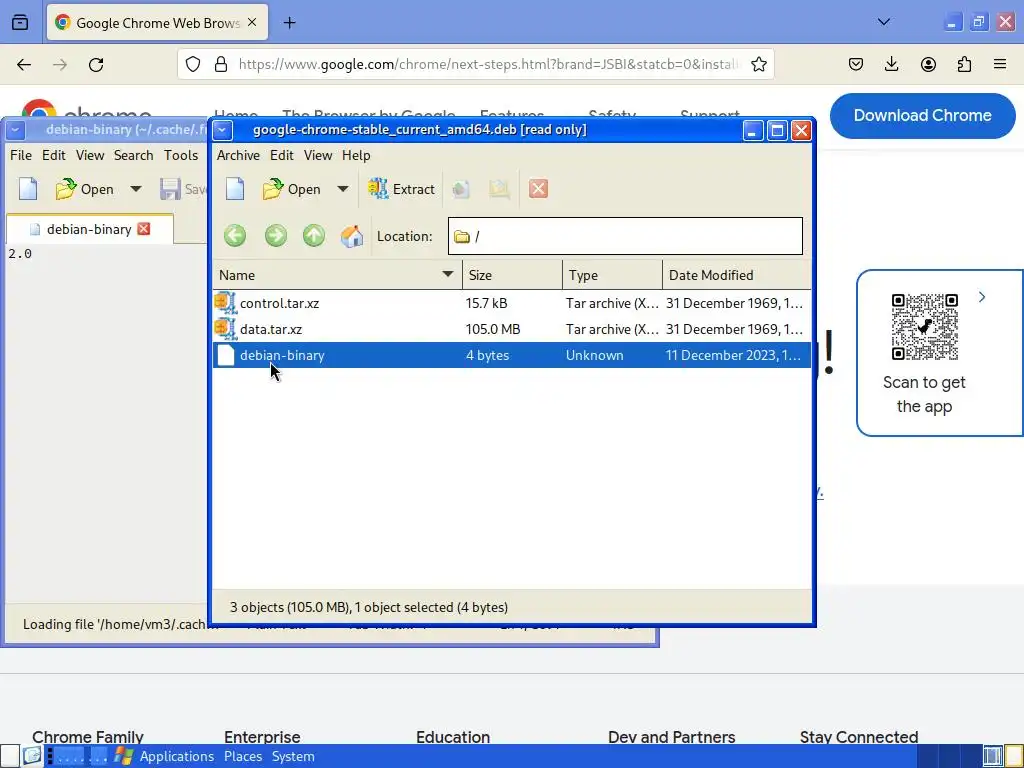The image size is (1024, 768).
Task: Select data.tar.xz in the archive list
Action: [x=512, y=329]
